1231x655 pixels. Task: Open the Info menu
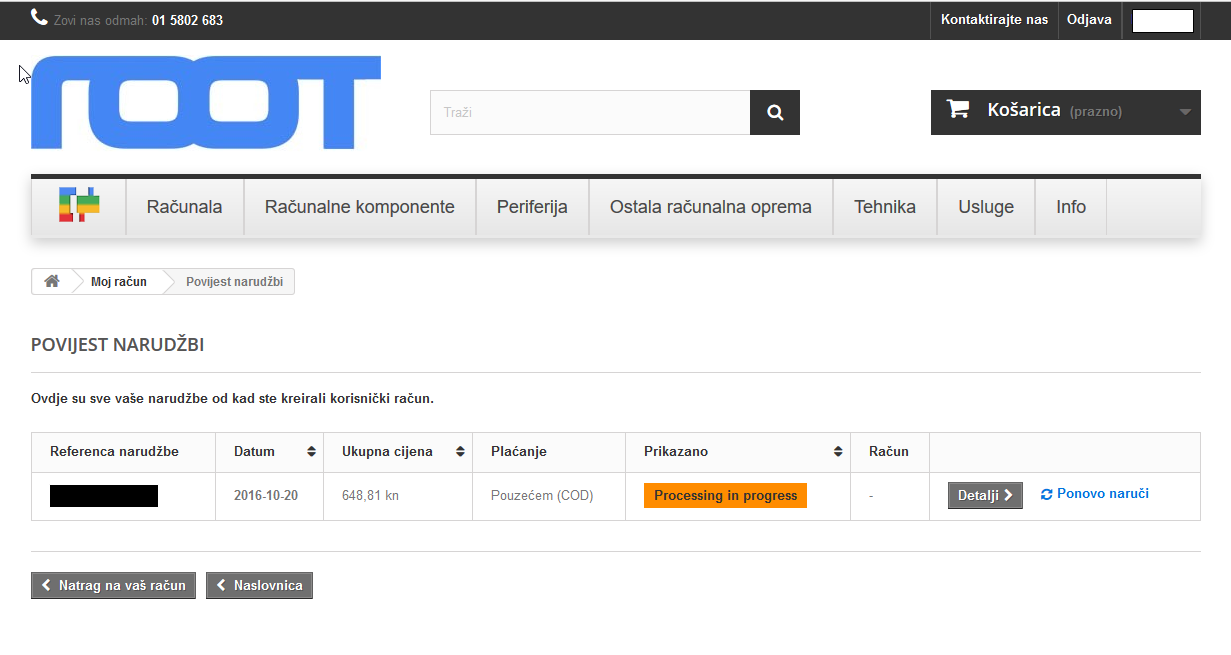coord(1071,207)
